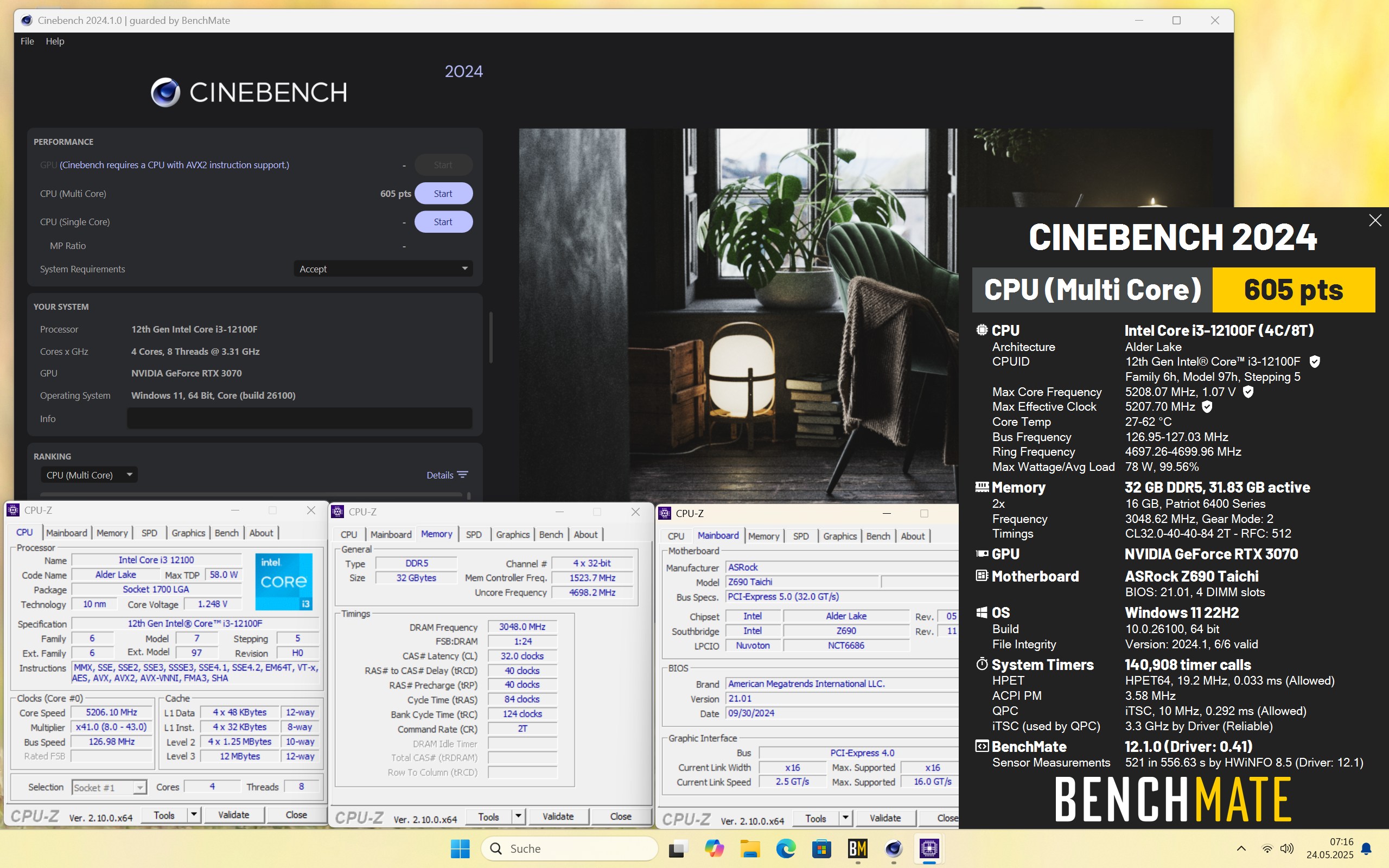The image size is (1389, 868).
Task: Expand Tools arrow in first CPU-Z
Action: click(x=194, y=815)
